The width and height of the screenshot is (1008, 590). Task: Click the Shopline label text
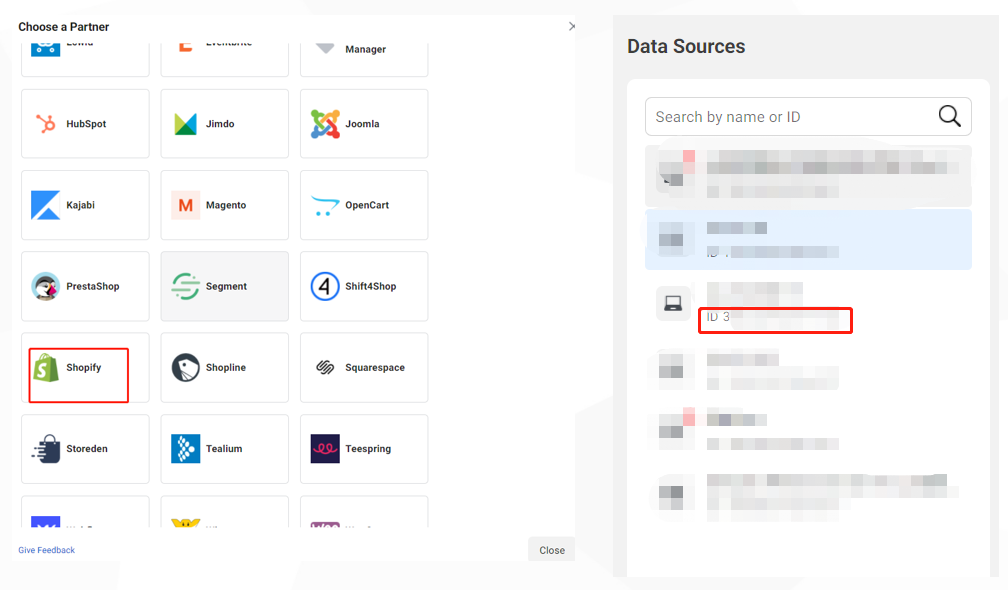226,368
